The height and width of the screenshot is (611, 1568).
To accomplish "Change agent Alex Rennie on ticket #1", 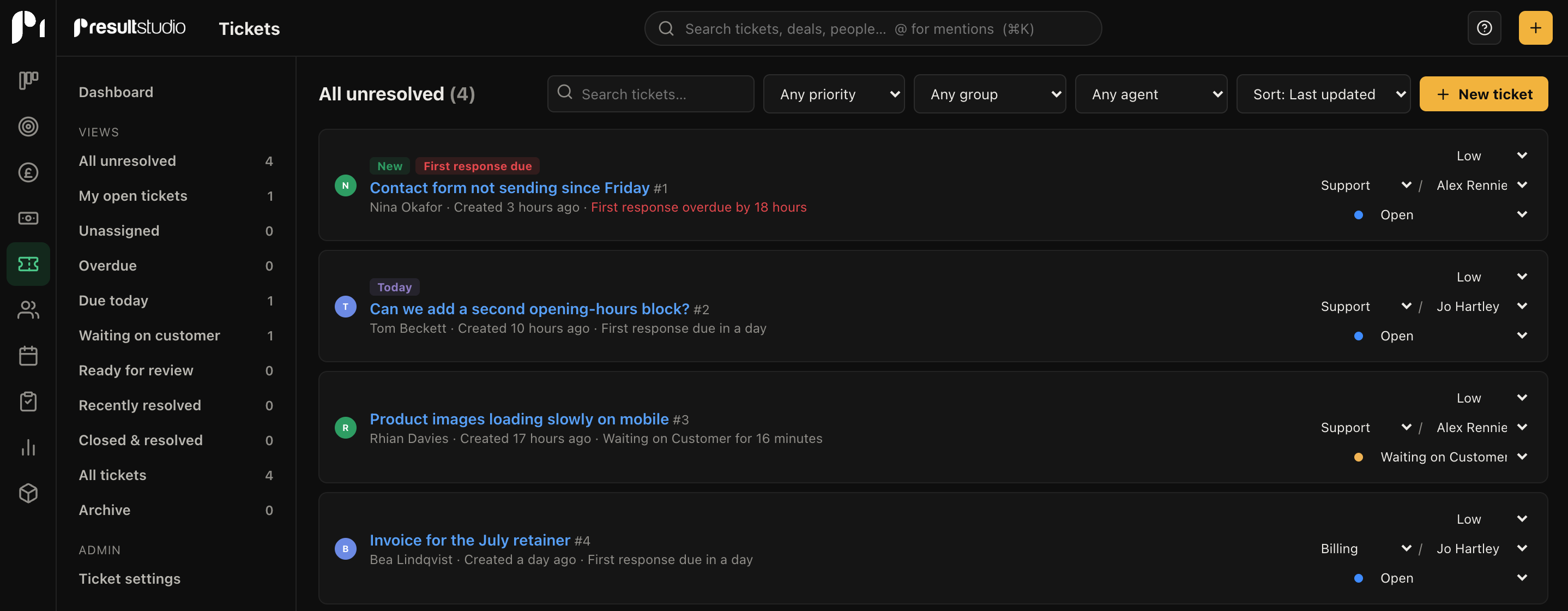I will click(x=1481, y=185).
